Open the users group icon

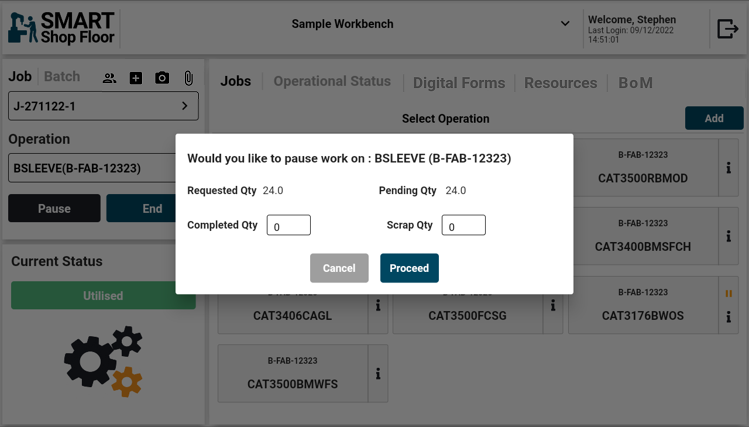109,78
